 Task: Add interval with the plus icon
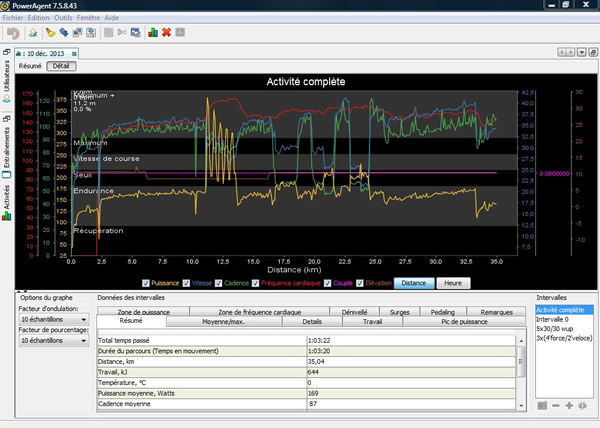569,405
